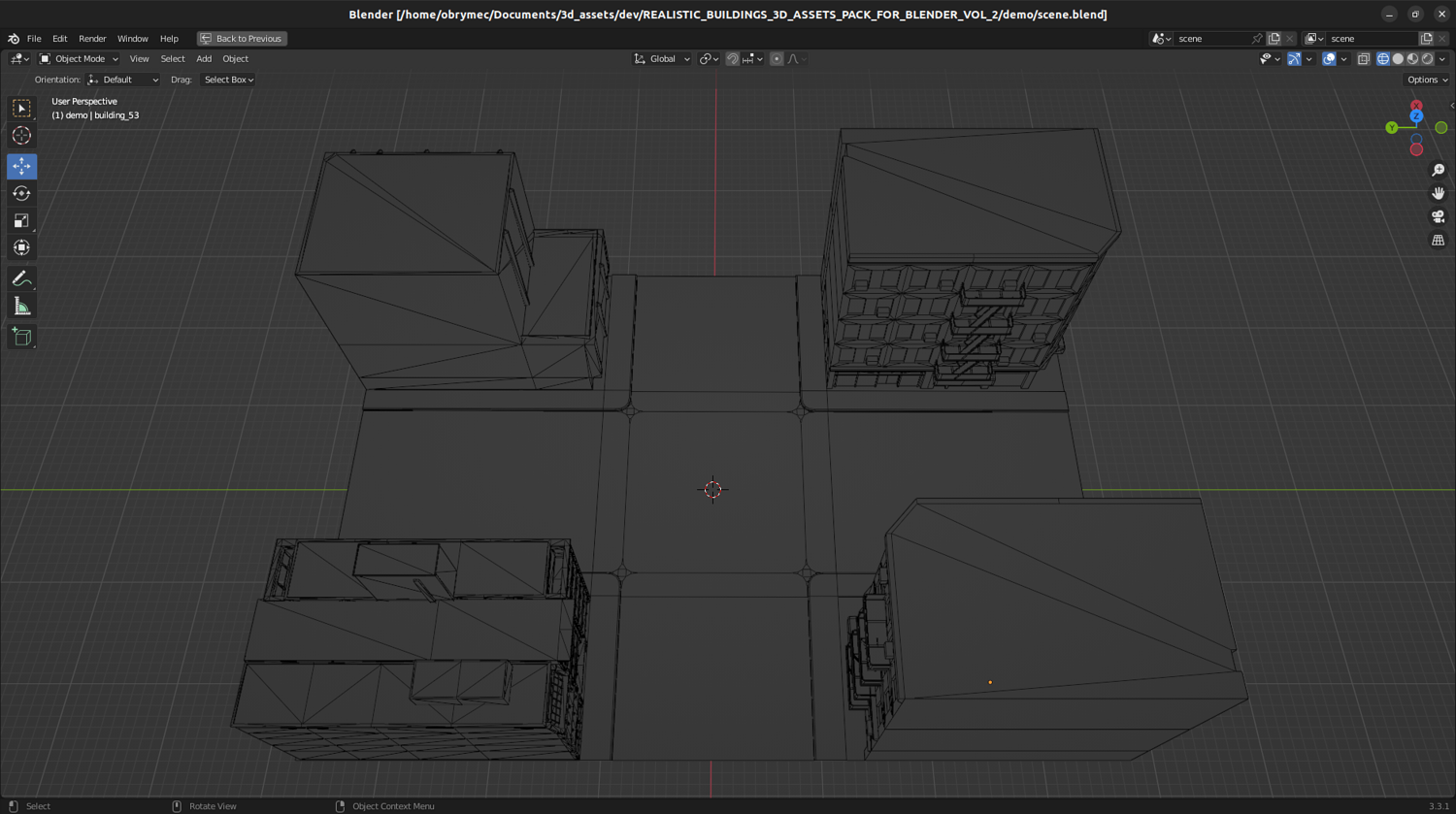
Task: Open the viewport Add menu
Action: (204, 59)
